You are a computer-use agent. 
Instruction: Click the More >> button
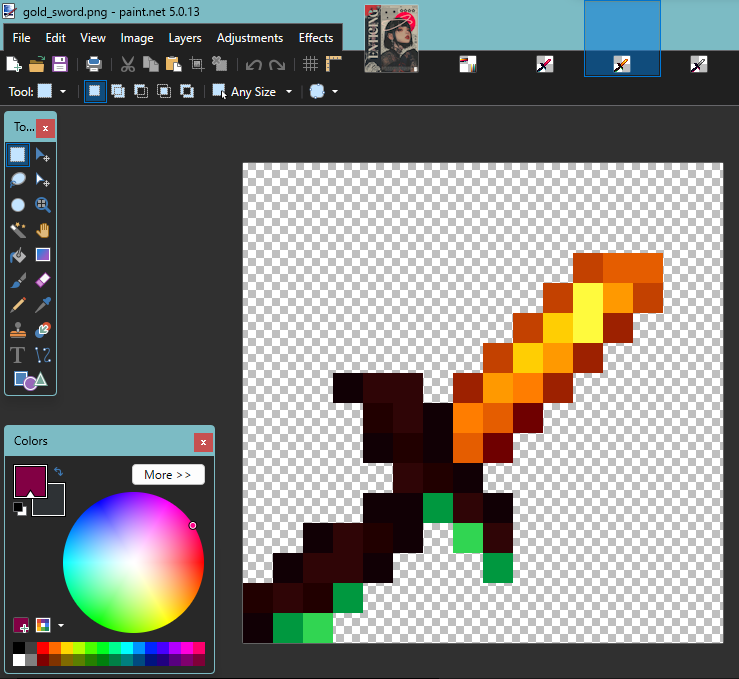coord(168,474)
